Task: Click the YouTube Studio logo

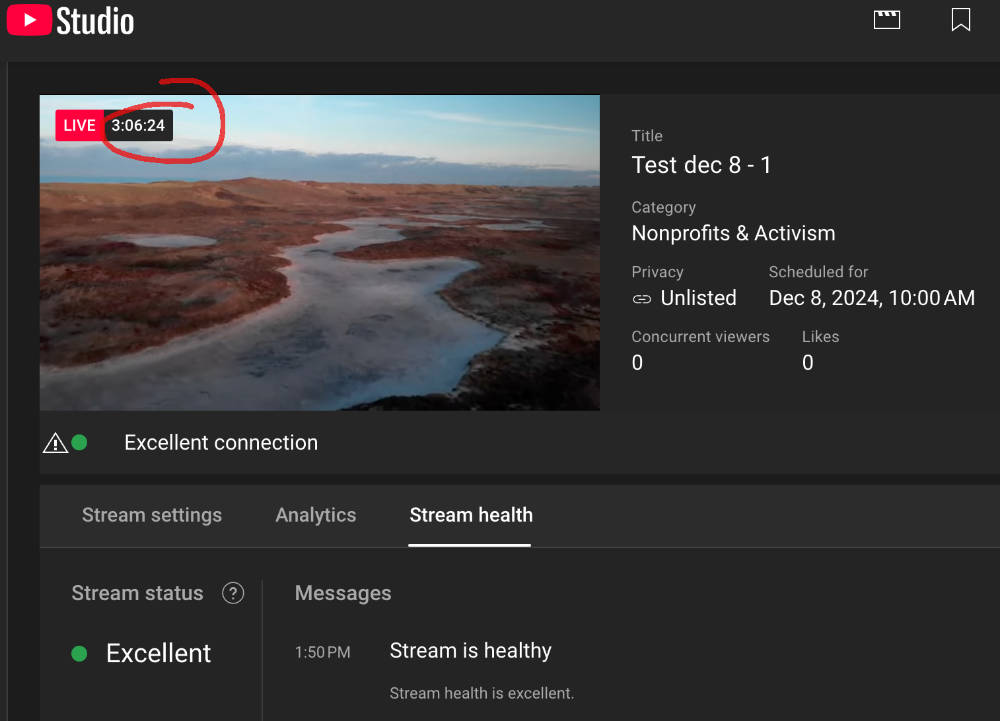Action: 70,20
